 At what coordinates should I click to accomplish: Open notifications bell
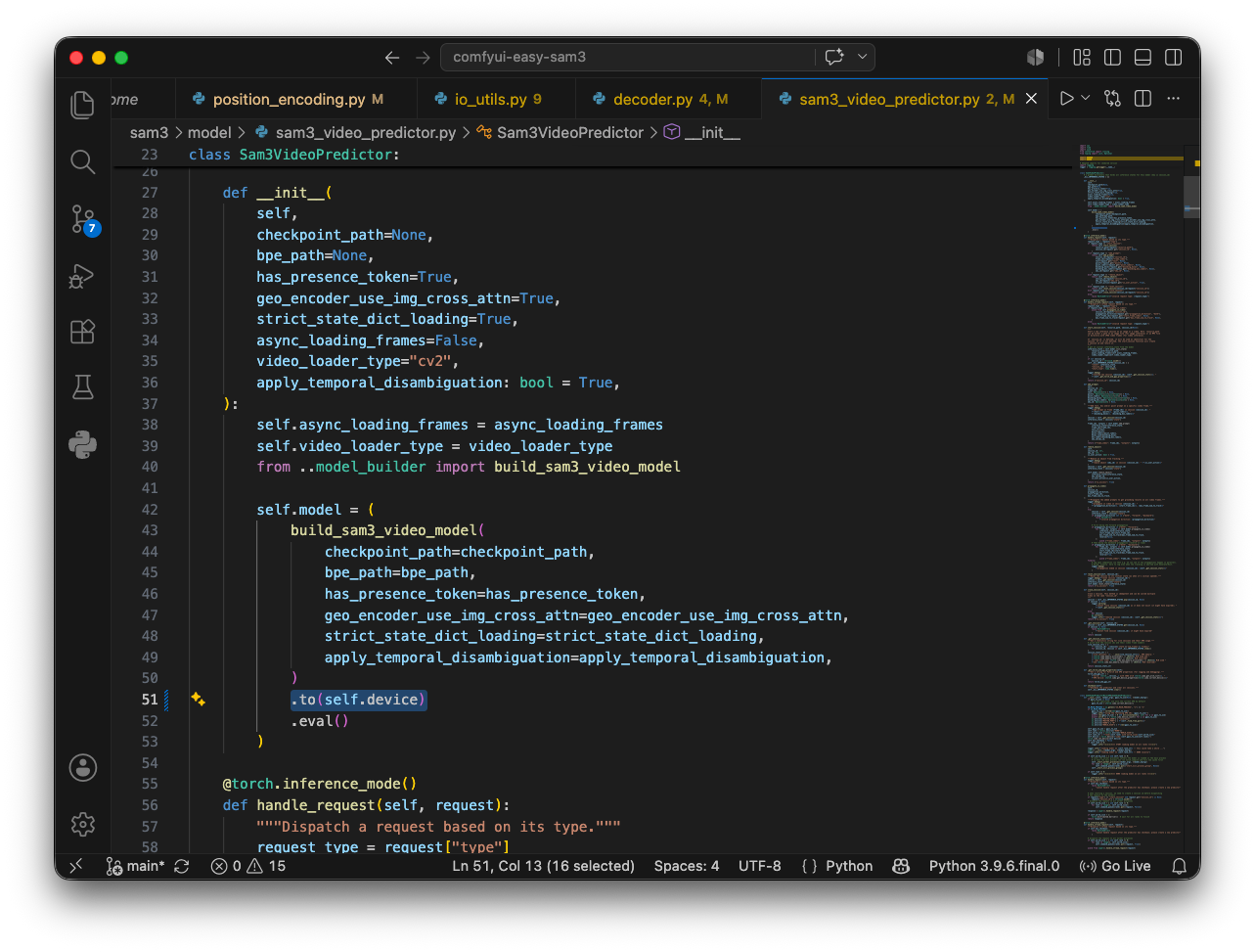1180,866
